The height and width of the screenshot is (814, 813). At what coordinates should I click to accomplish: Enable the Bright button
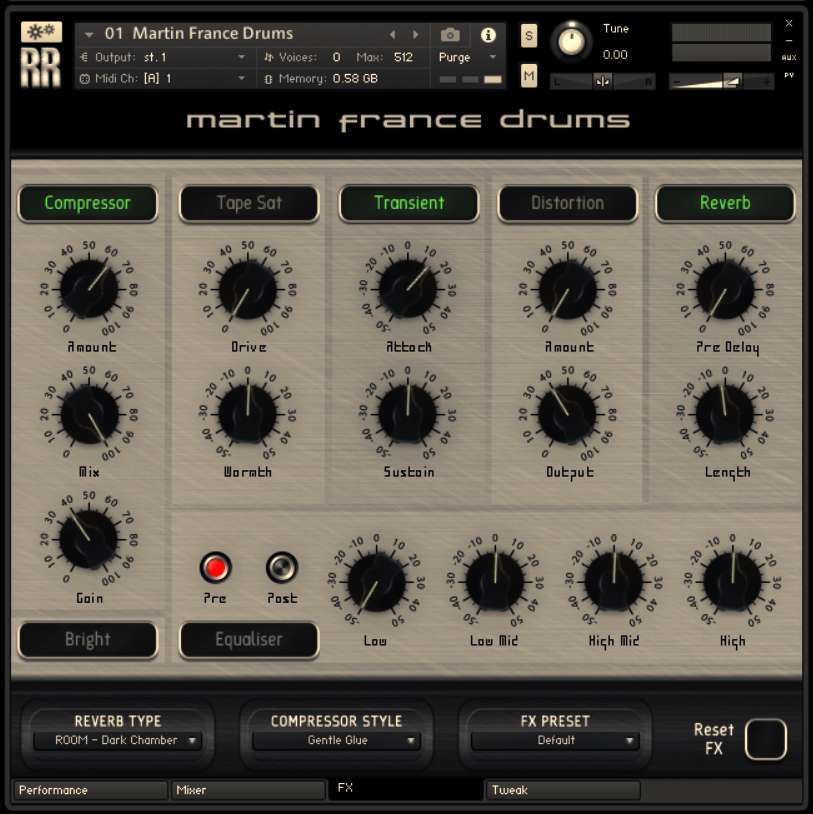coord(87,640)
